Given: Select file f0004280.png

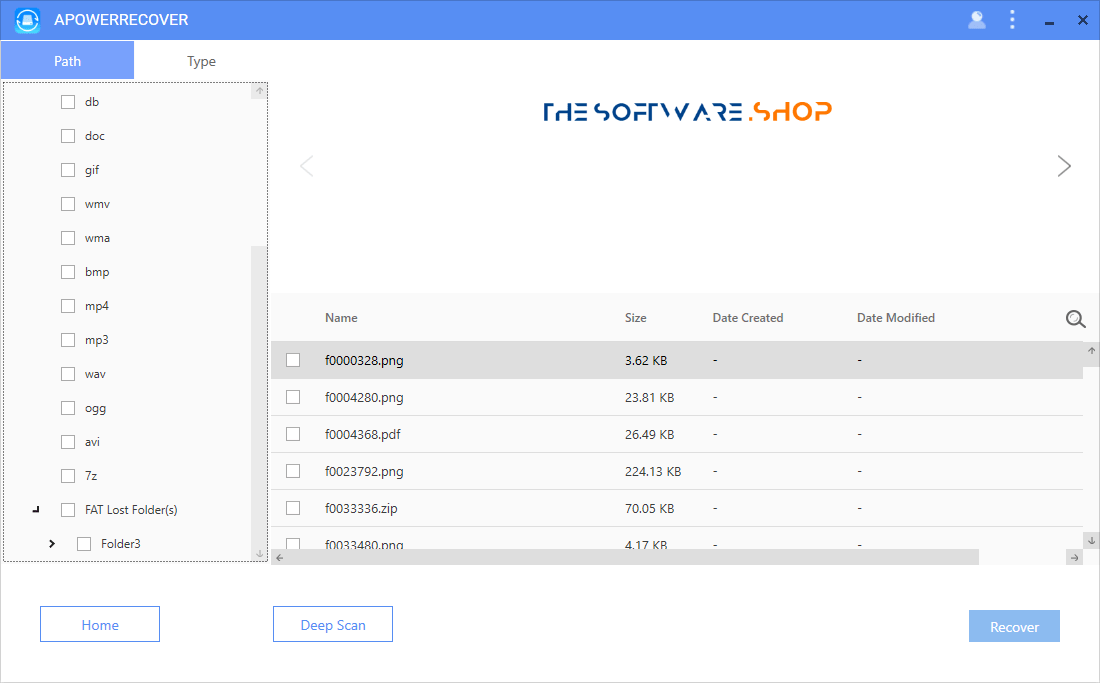Looking at the screenshot, I should [677, 398].
